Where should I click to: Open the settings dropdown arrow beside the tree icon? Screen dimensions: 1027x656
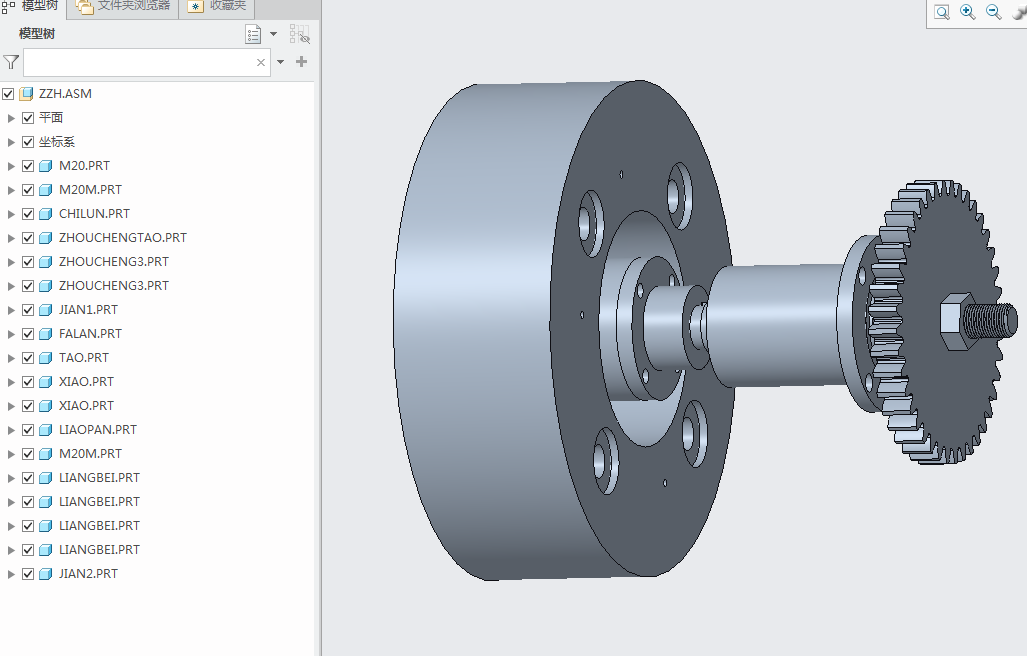point(274,34)
